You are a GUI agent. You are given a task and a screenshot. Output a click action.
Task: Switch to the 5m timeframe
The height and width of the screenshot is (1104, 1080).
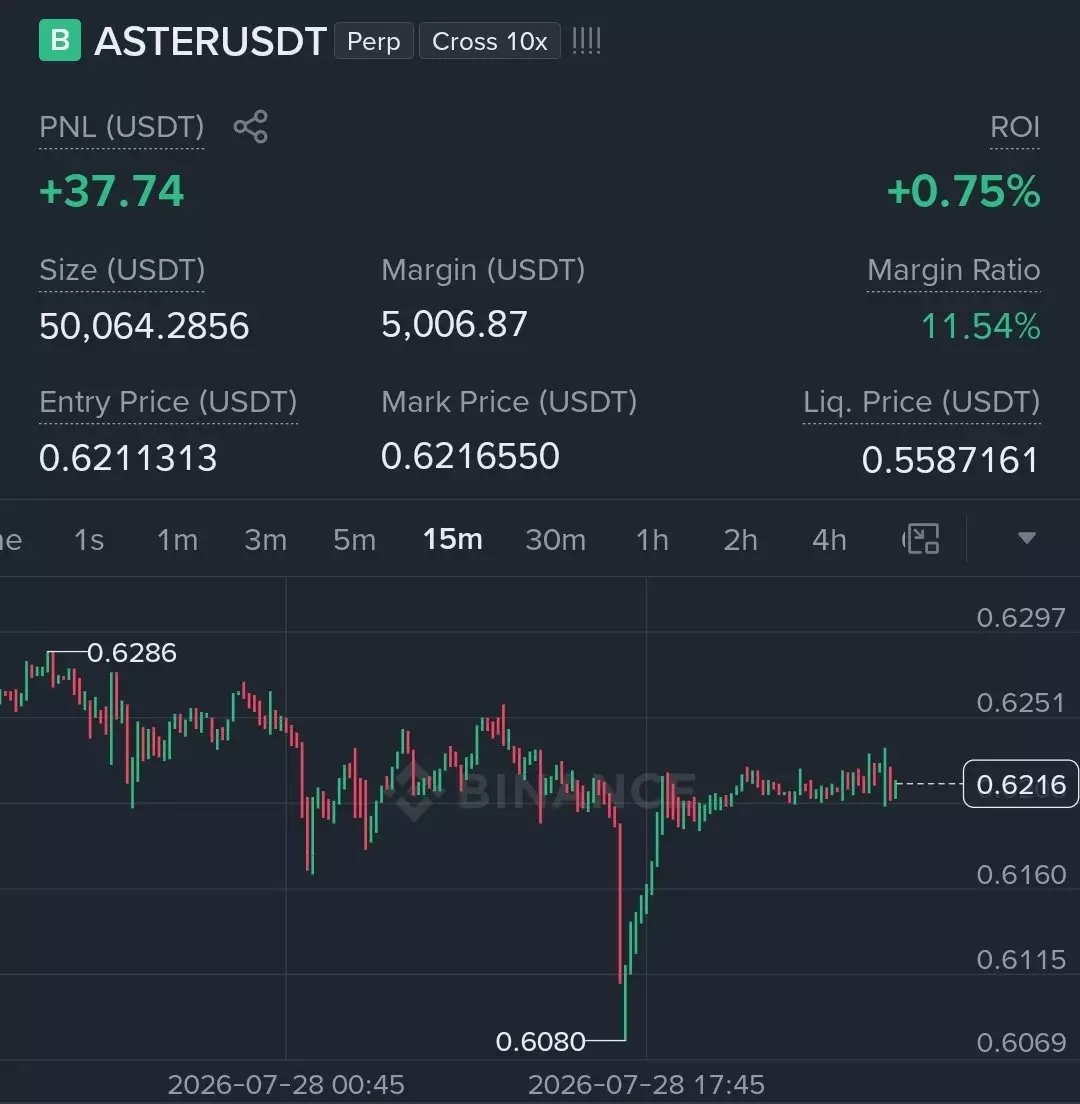(354, 540)
